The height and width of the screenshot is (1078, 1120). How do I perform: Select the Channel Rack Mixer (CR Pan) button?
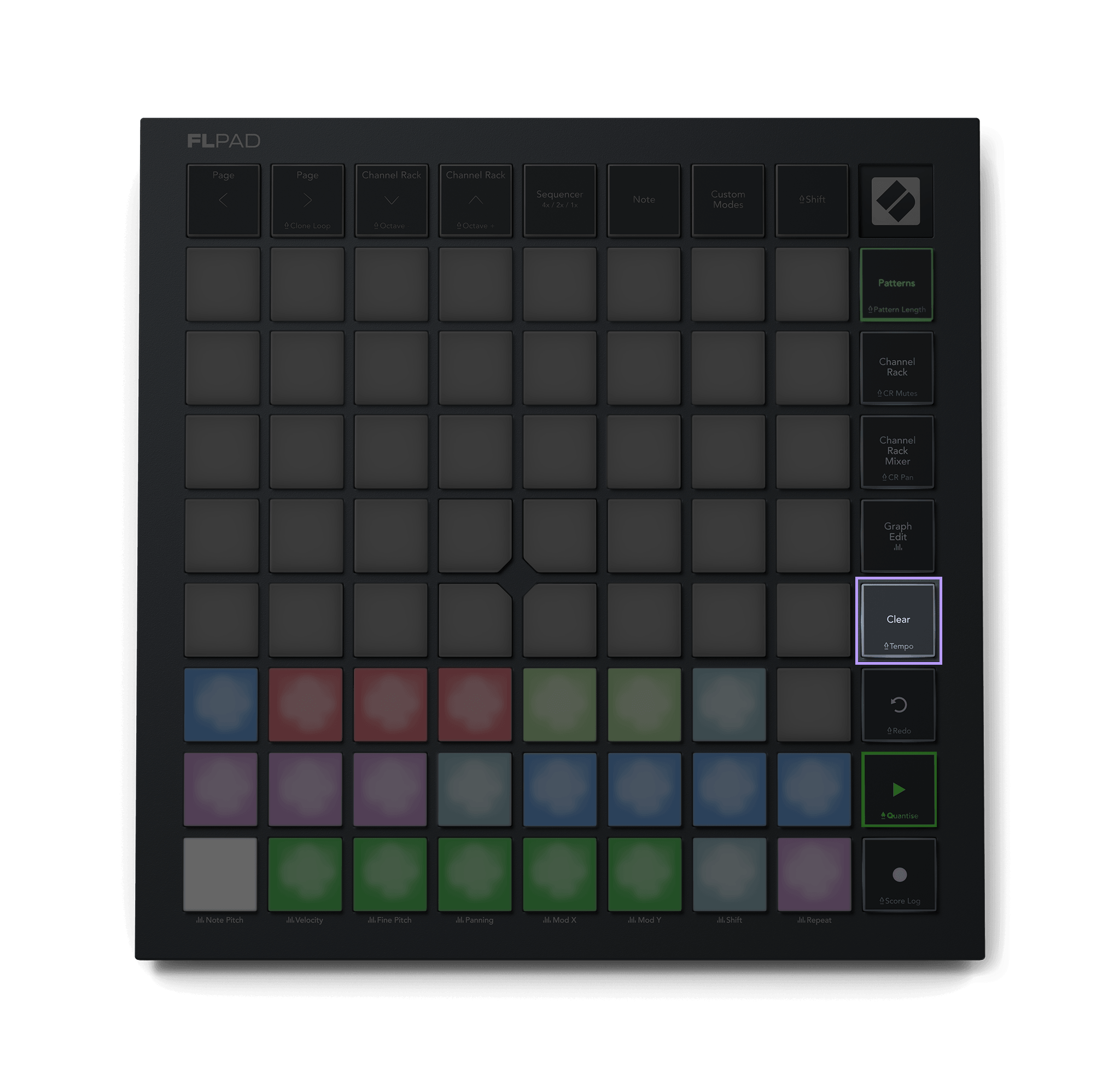pos(898,452)
